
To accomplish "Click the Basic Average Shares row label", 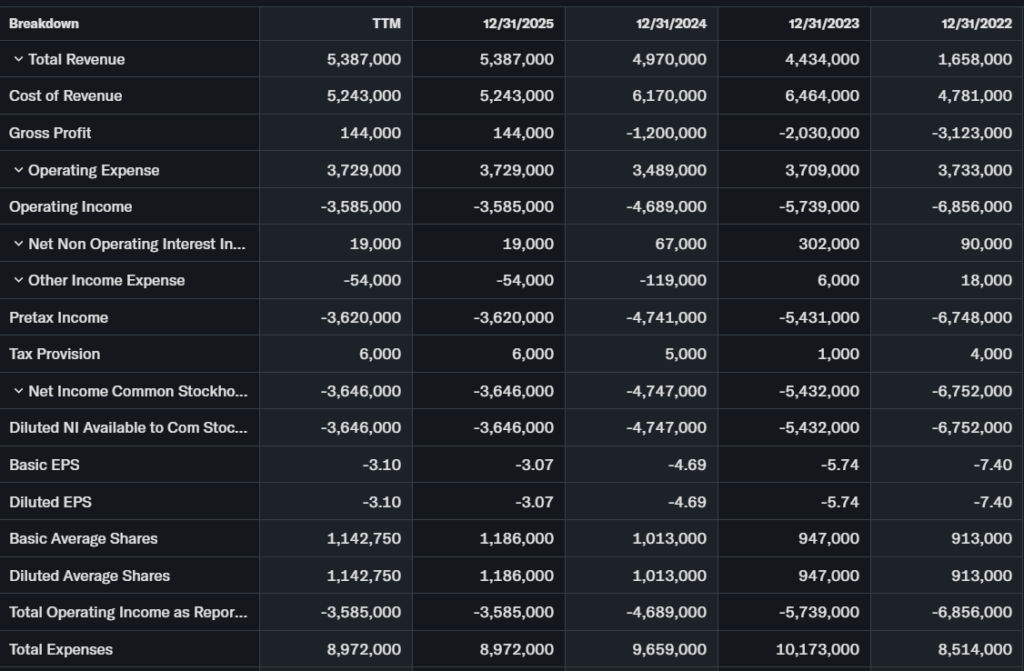I will coord(83,538).
